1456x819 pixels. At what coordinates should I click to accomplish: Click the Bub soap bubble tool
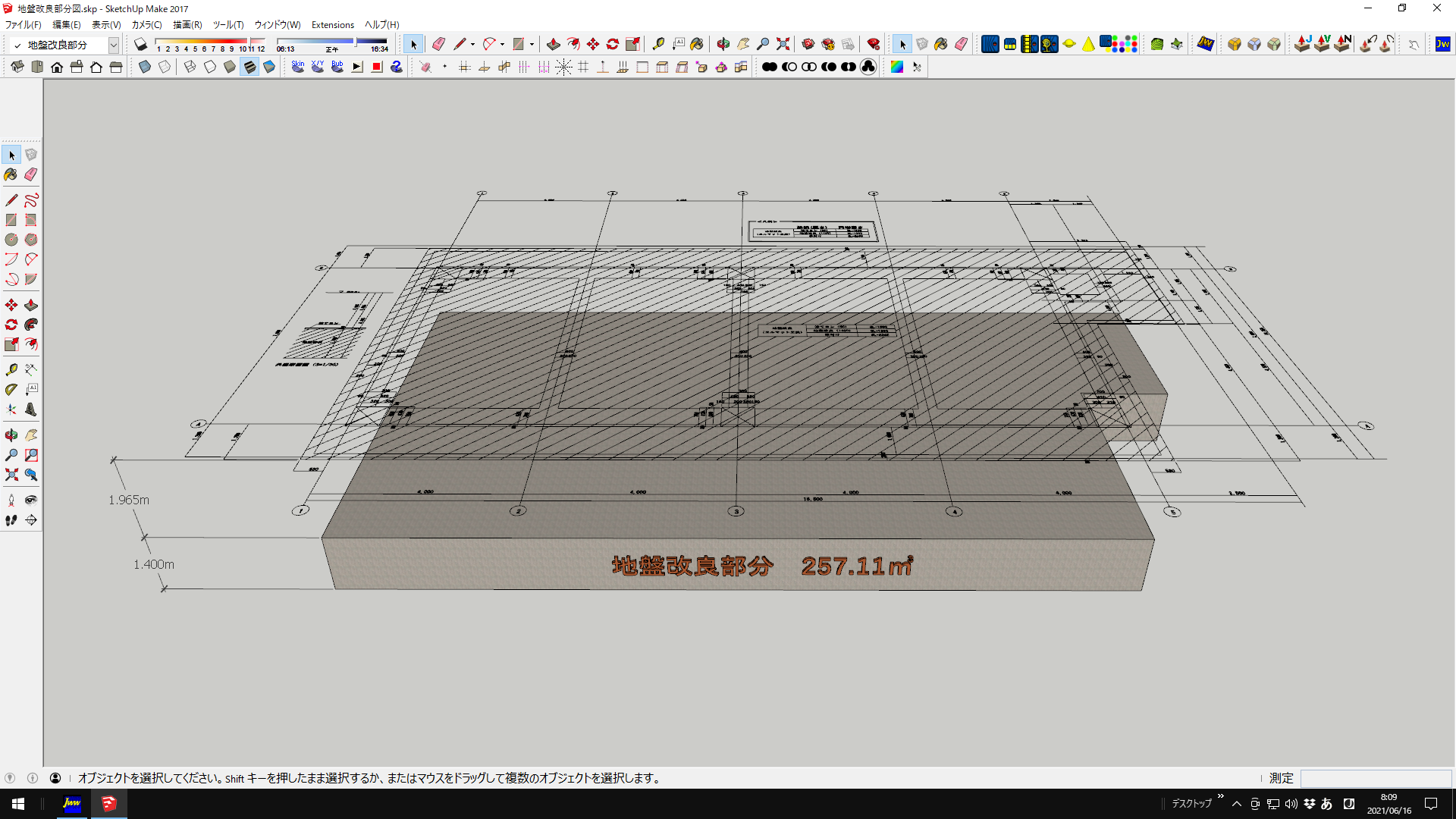[337, 67]
